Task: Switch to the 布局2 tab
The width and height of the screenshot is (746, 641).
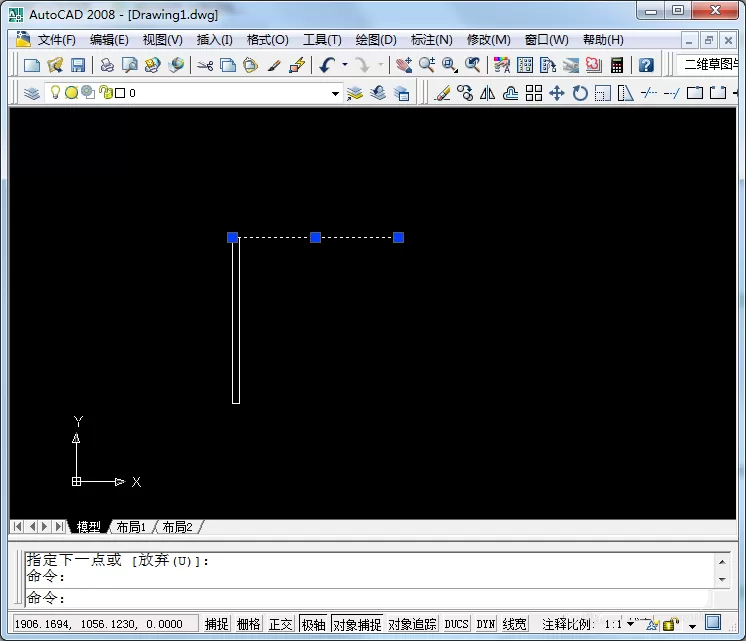Action: click(177, 527)
